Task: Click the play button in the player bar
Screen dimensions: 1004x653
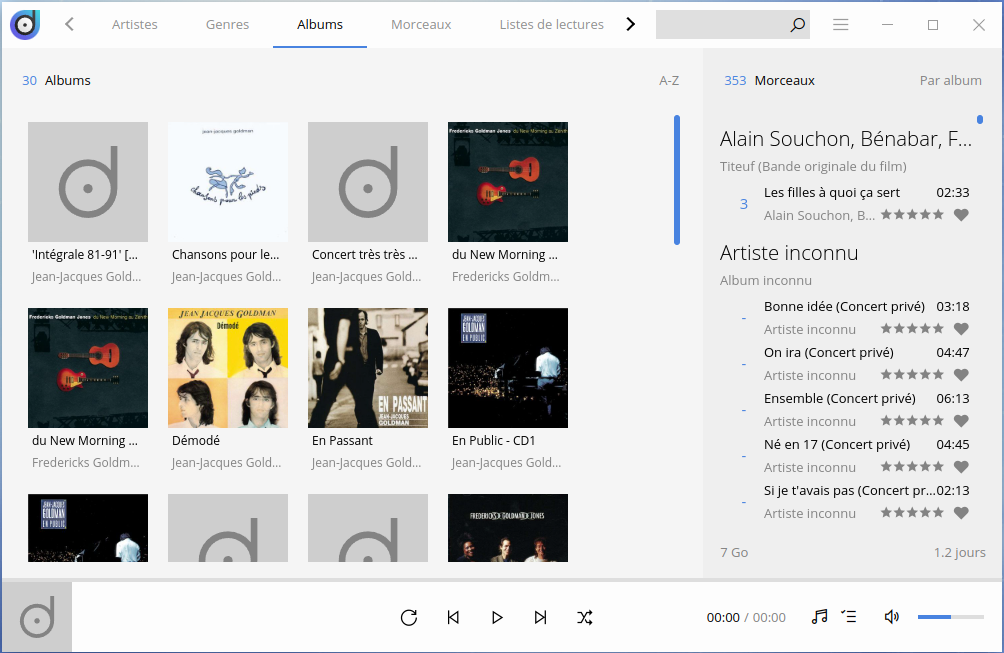Action: click(497, 617)
